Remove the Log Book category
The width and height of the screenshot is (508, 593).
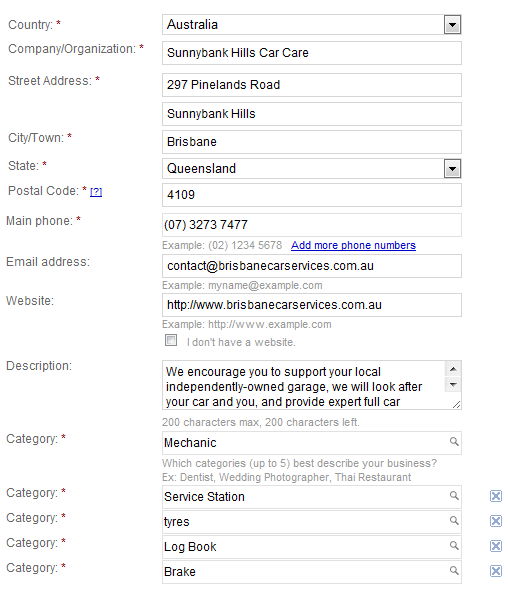pos(496,546)
